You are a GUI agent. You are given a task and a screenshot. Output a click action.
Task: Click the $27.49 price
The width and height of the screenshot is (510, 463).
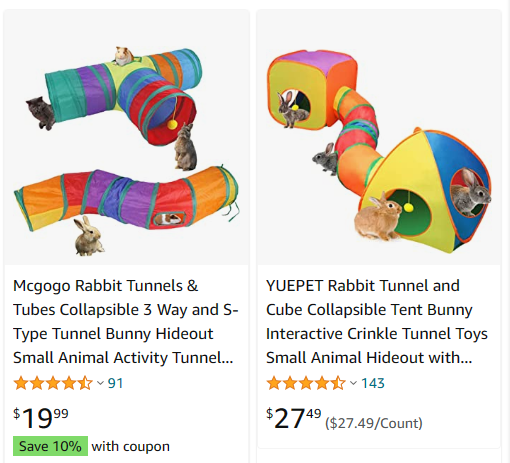(x=293, y=418)
